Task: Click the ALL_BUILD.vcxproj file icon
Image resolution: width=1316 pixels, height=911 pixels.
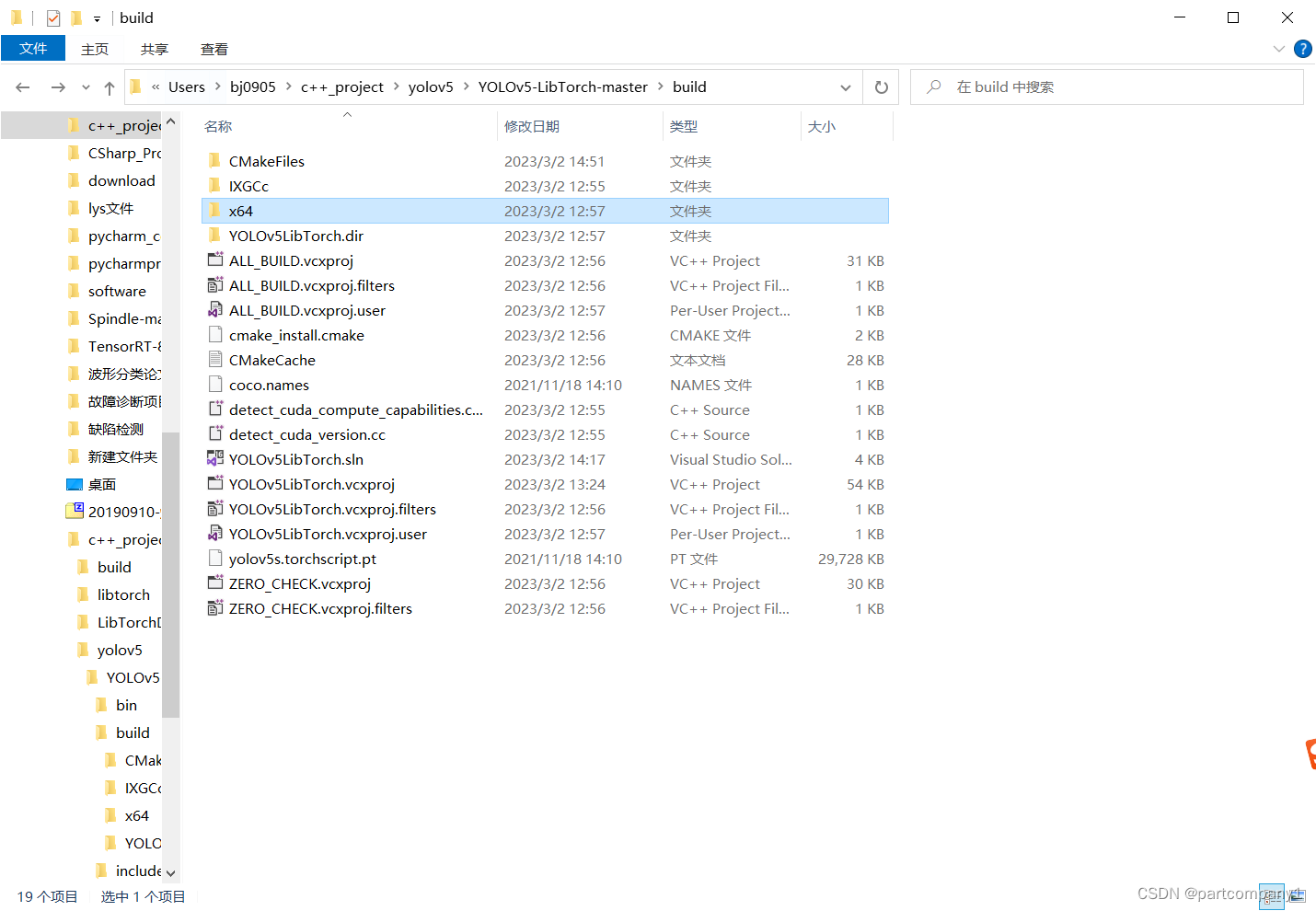Action: (x=215, y=260)
